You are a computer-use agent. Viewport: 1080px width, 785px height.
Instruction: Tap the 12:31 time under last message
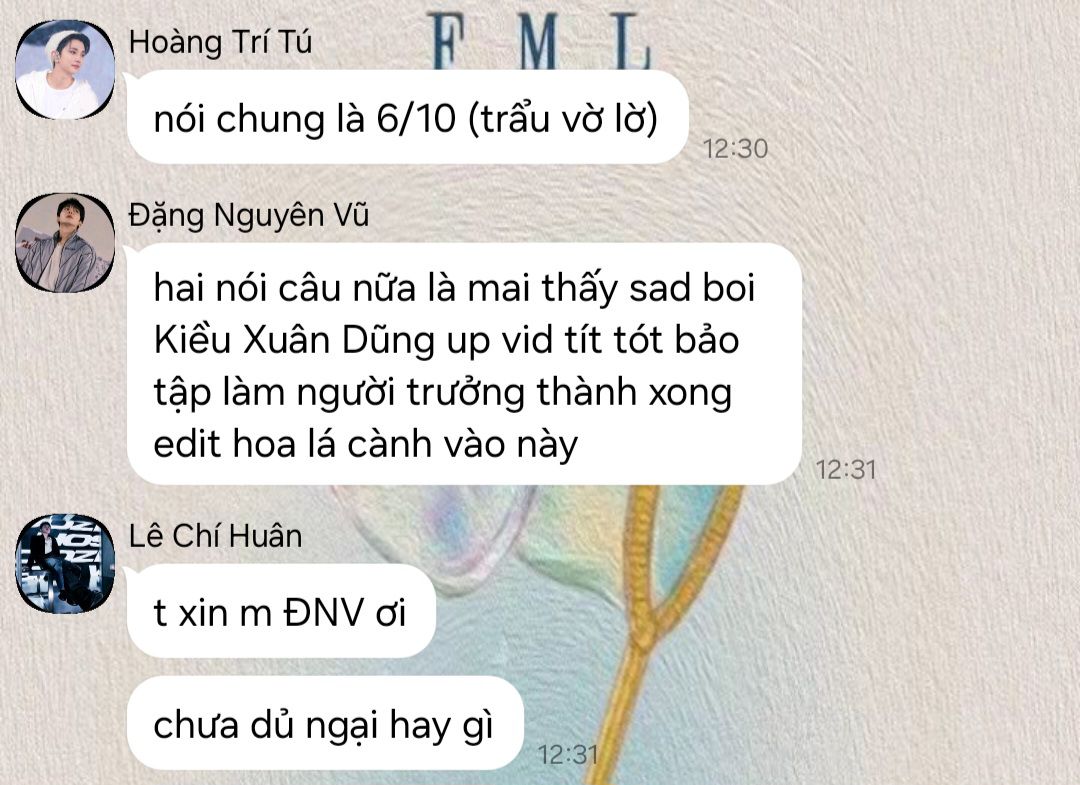coord(568,755)
